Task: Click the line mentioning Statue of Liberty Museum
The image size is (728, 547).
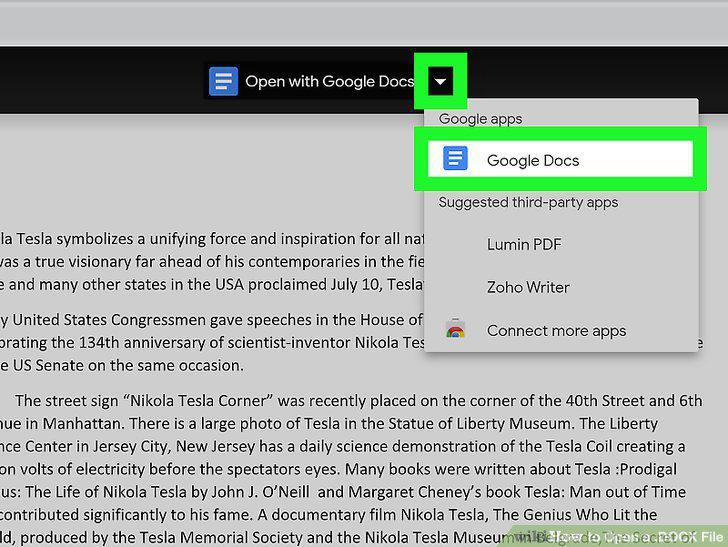Action: pyautogui.click(x=329, y=423)
